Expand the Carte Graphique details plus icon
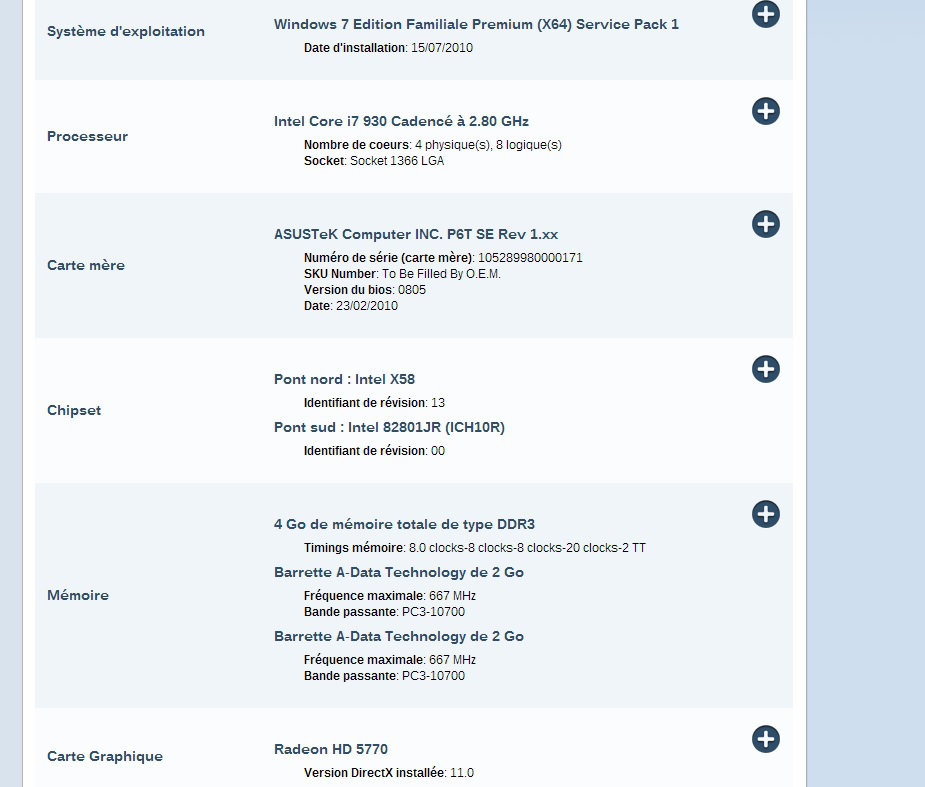 (766, 739)
